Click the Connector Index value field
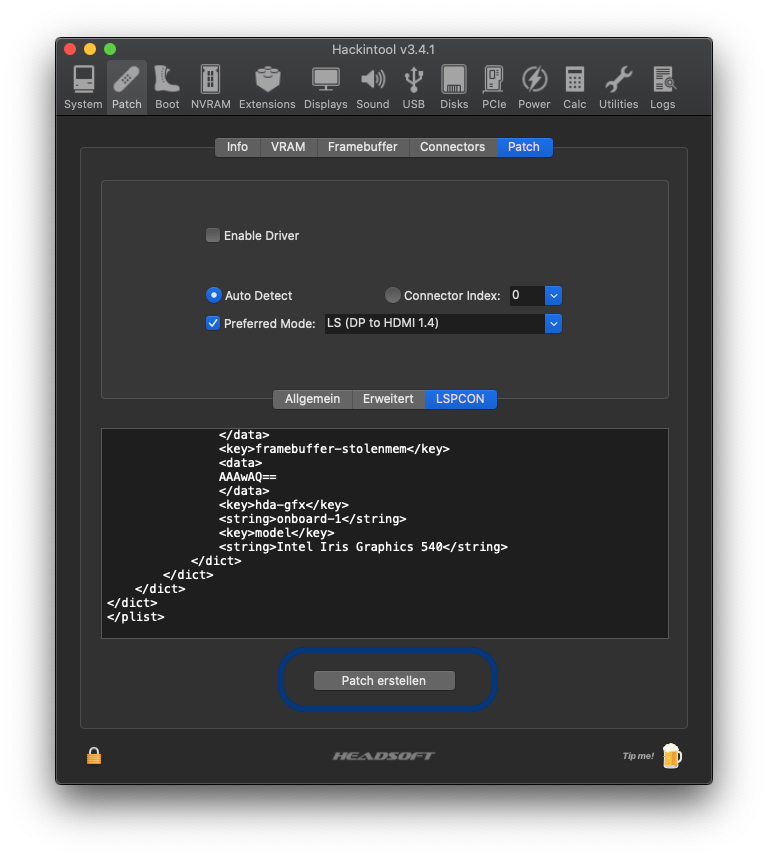 tap(527, 295)
